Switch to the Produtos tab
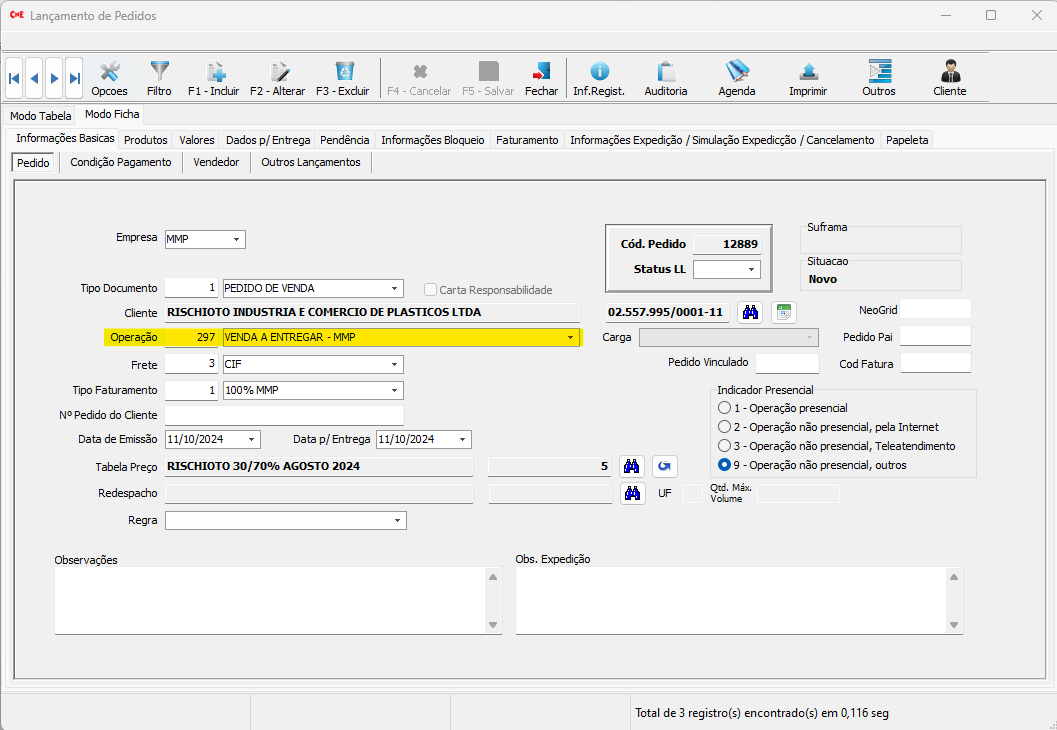The image size is (1057, 730). tap(145, 140)
